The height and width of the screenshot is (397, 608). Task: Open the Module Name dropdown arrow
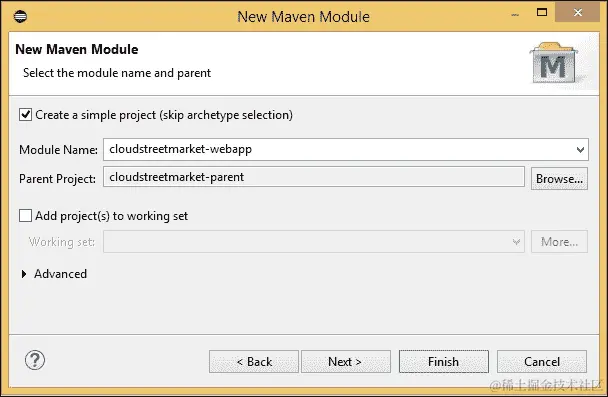click(580, 150)
